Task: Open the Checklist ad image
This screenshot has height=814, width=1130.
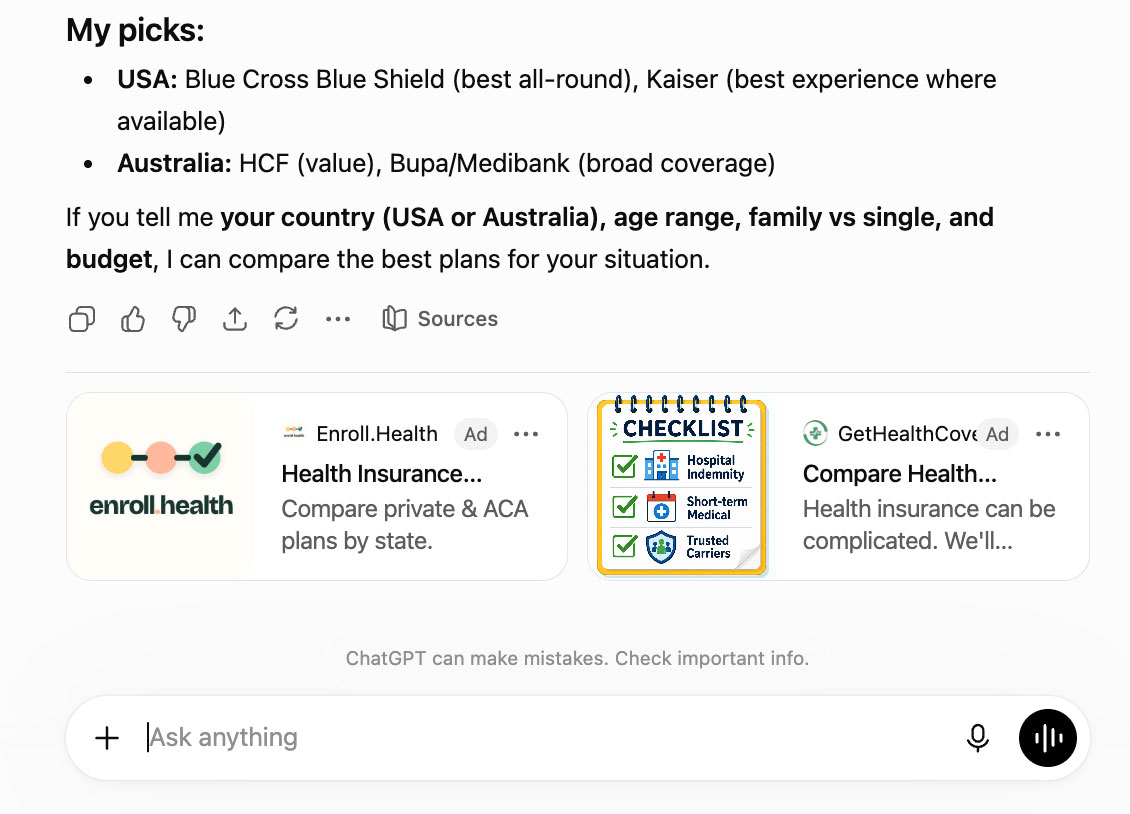Action: [682, 486]
